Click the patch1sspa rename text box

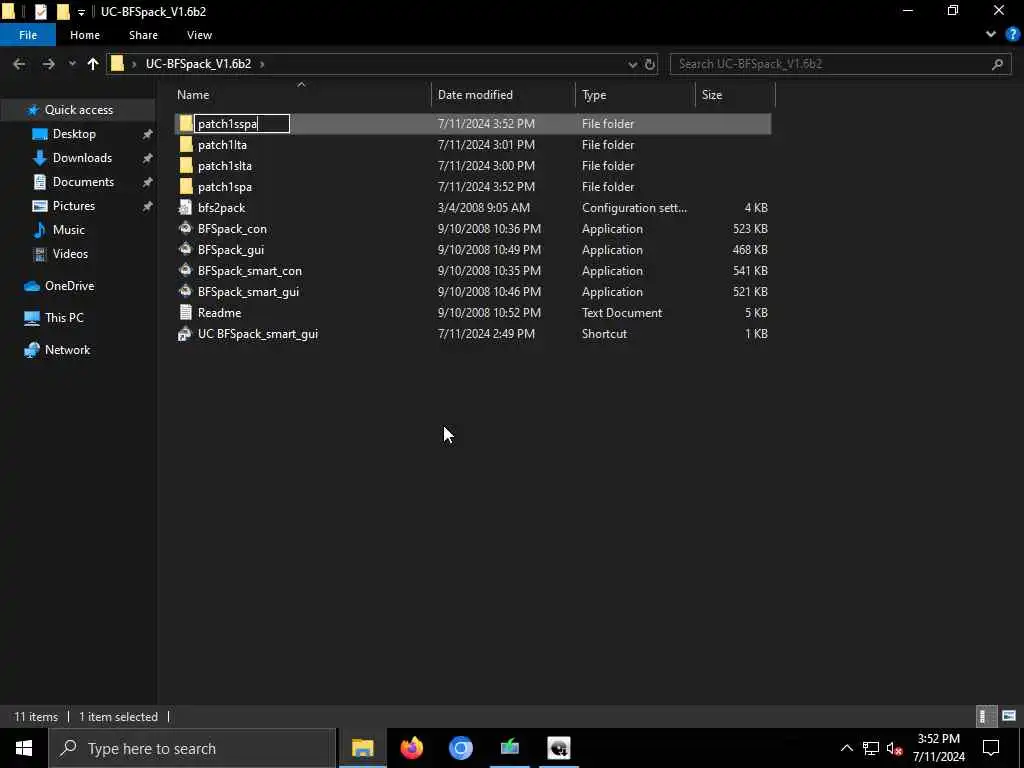coord(242,123)
